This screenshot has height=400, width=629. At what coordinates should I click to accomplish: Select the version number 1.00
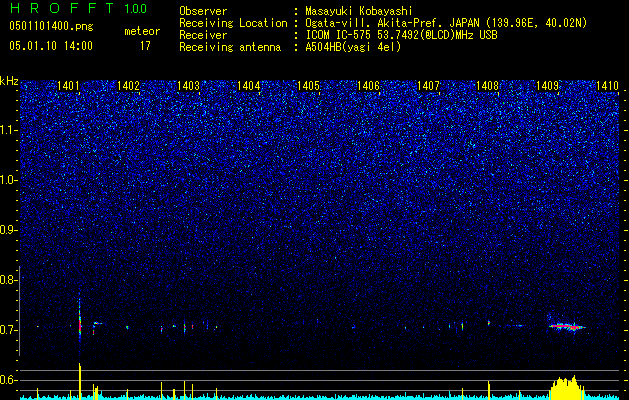click(x=135, y=9)
